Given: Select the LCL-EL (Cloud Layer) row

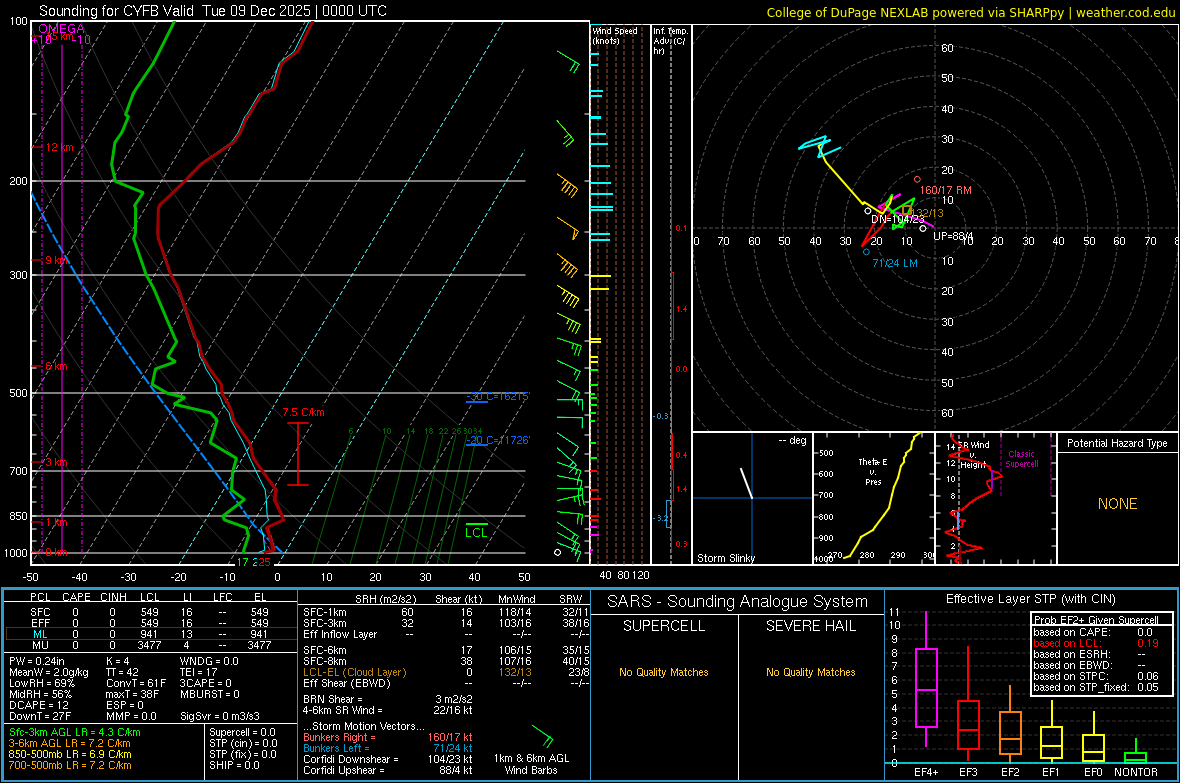Looking at the screenshot, I should (x=446, y=672).
